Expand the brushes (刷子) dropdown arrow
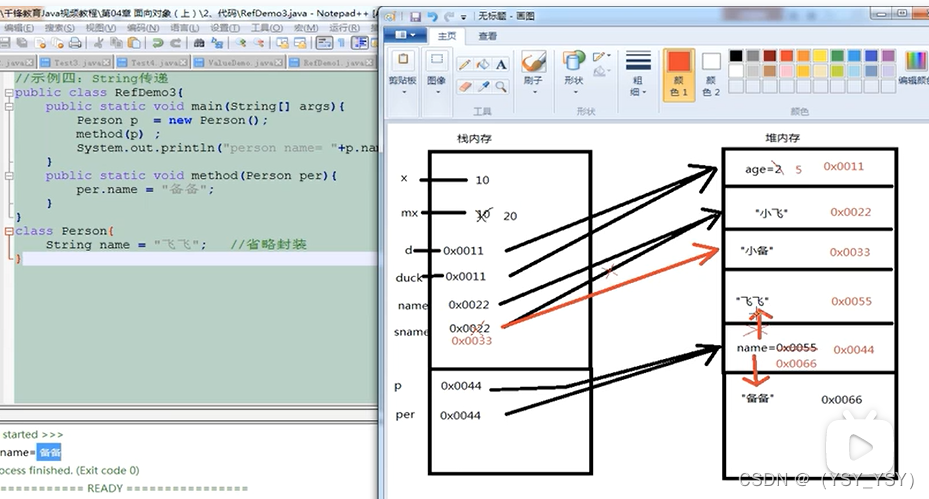This screenshot has height=499, width=929. coord(533,92)
